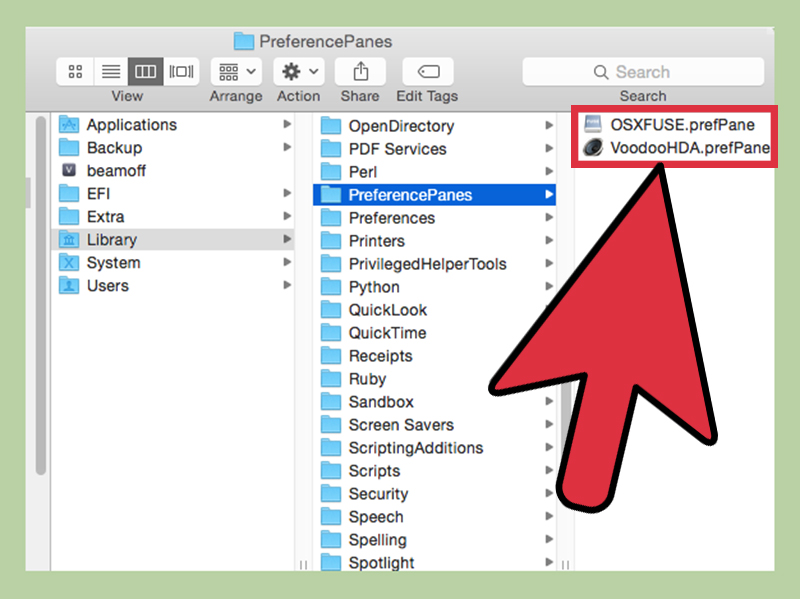This screenshot has width=800, height=599.
Task: Open the Speech folder
Action: click(x=435, y=516)
